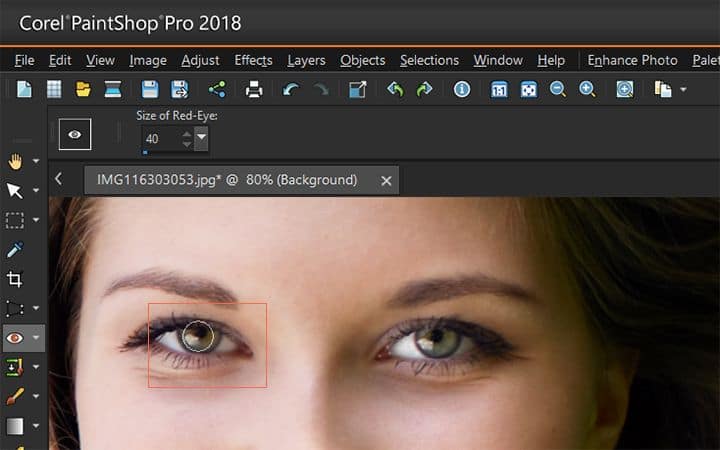Expand the Pick tool flyout arrow
Viewport: 720px width, 450px height.
point(36,191)
